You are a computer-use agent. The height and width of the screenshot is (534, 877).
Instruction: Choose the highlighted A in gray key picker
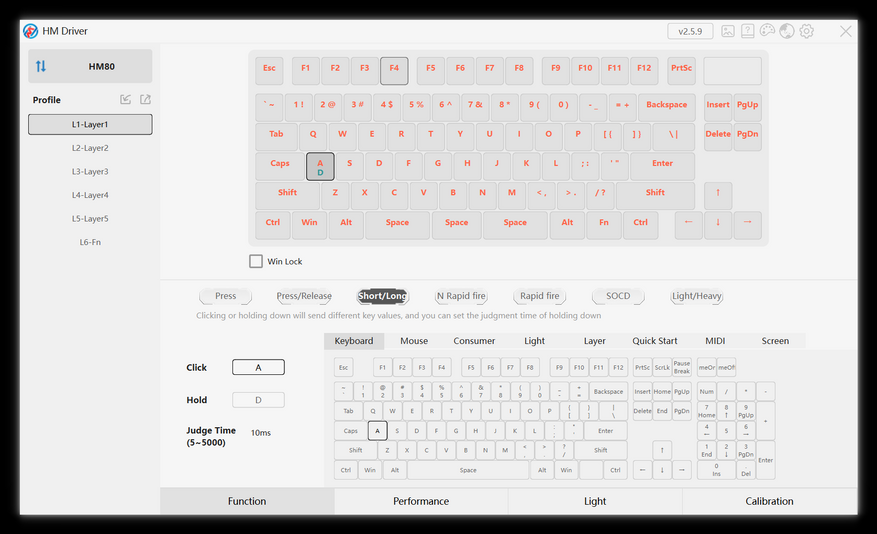378,431
